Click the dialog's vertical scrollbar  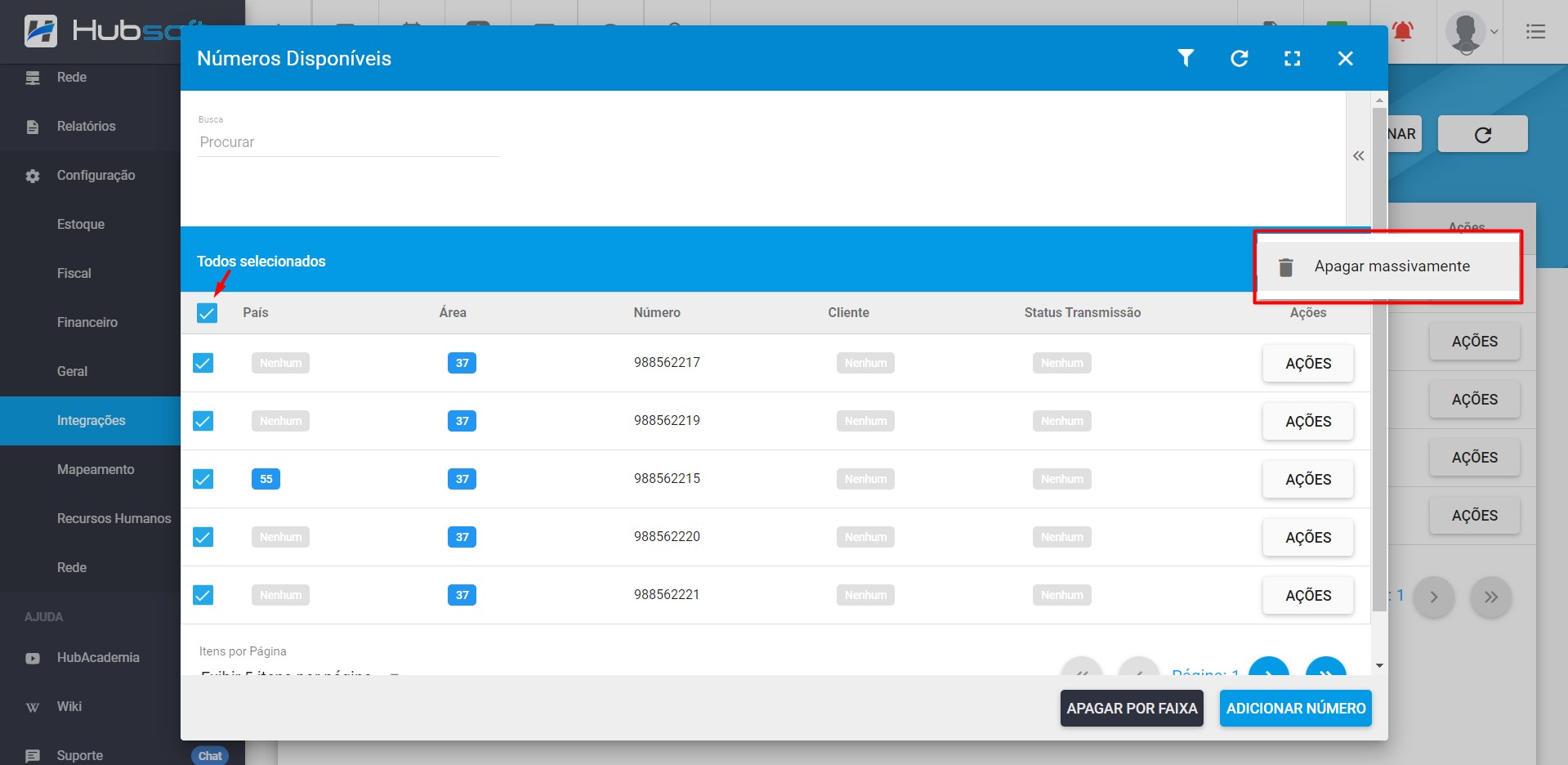pyautogui.click(x=1379, y=368)
